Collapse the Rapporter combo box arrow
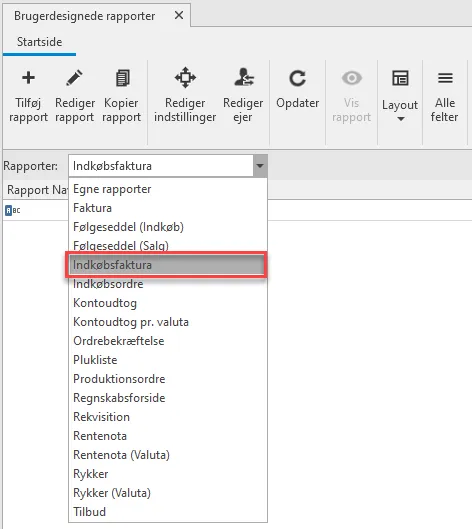This screenshot has height=529, width=472. (x=260, y=166)
